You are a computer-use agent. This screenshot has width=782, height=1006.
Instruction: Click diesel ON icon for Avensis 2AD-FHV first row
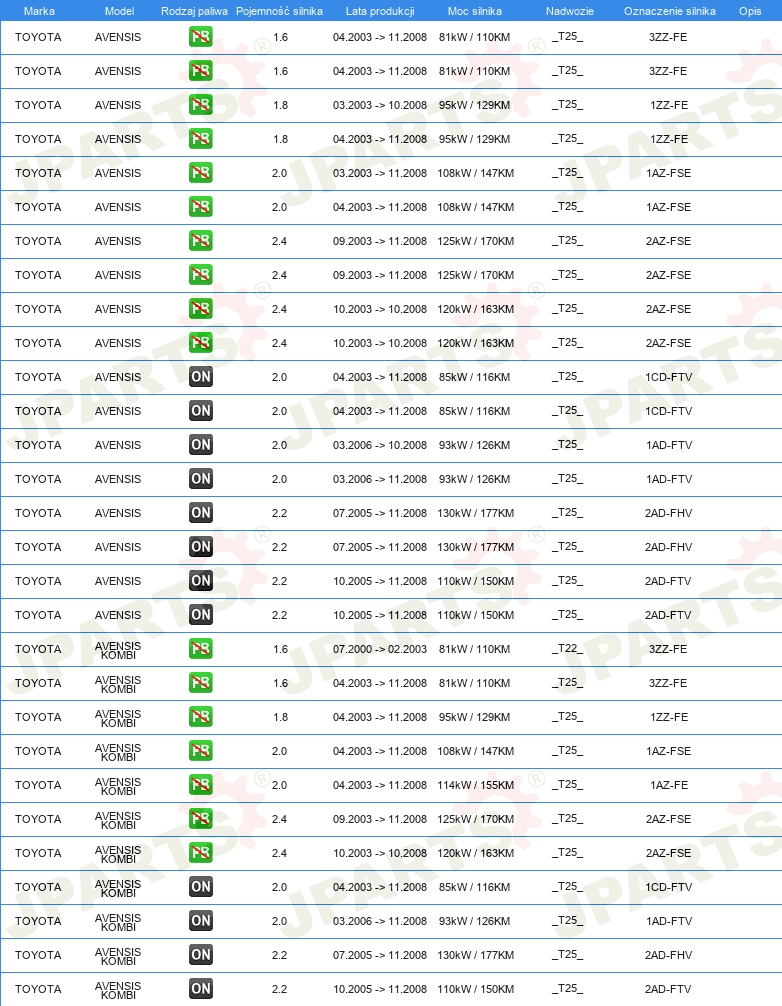pyautogui.click(x=201, y=513)
